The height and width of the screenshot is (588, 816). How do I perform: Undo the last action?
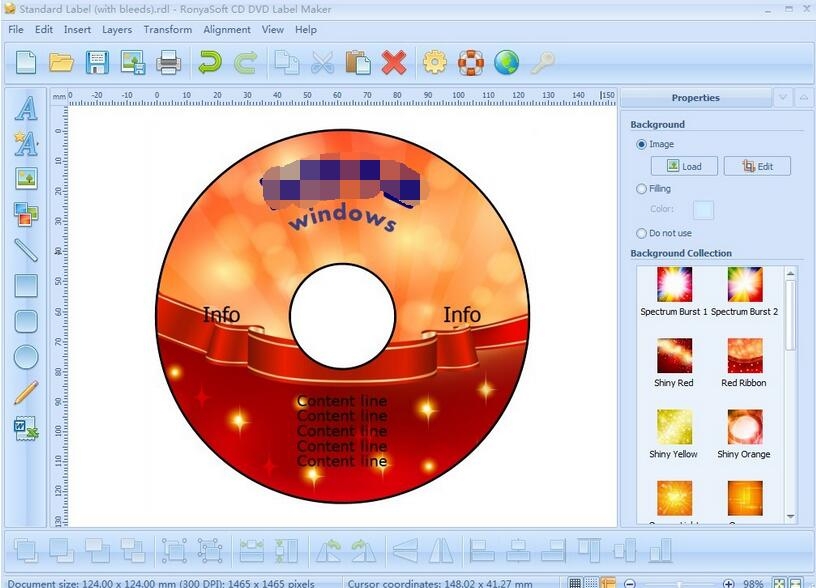coord(210,63)
